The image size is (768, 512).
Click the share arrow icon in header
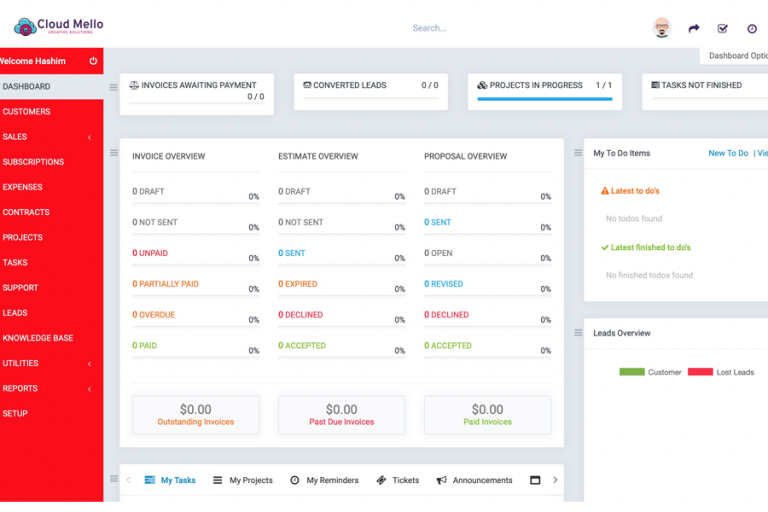click(694, 29)
